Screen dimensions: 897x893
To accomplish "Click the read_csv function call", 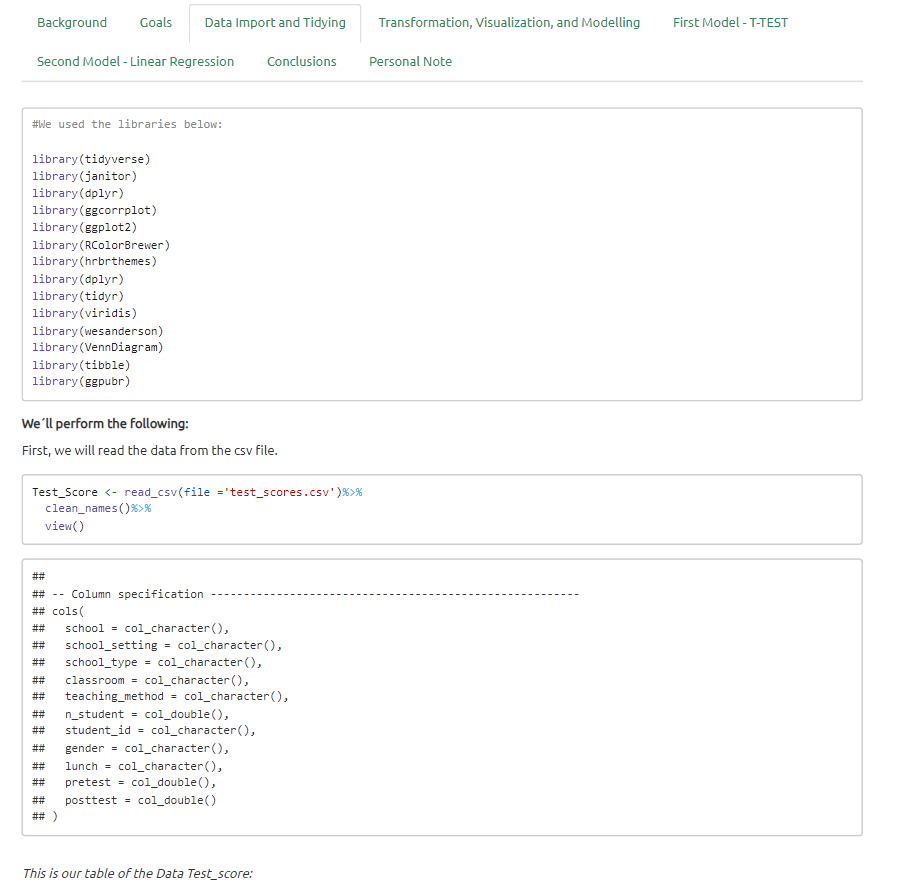I will [x=150, y=492].
